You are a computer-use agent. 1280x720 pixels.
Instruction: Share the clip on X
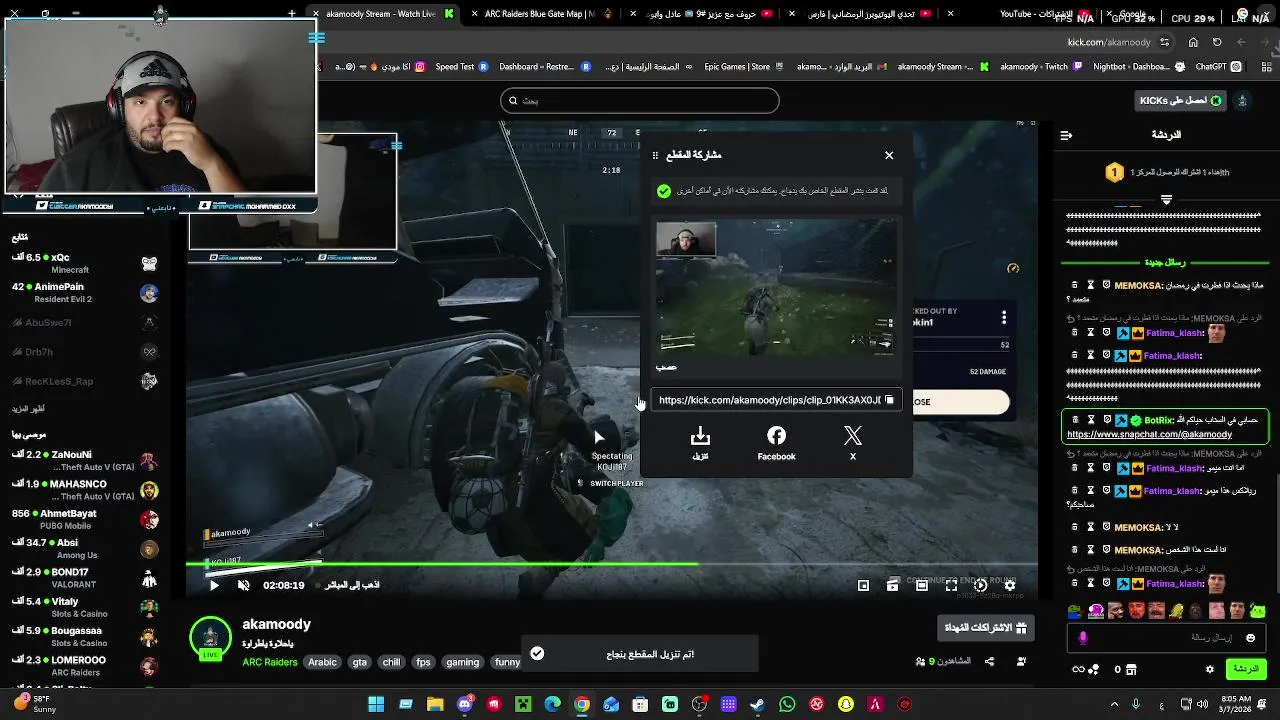pos(853,442)
